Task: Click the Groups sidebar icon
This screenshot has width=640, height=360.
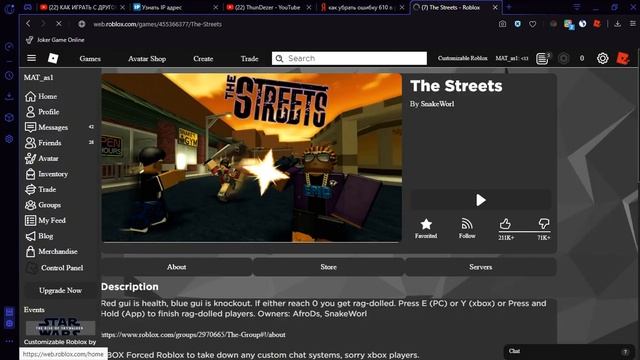Action: tap(30, 205)
